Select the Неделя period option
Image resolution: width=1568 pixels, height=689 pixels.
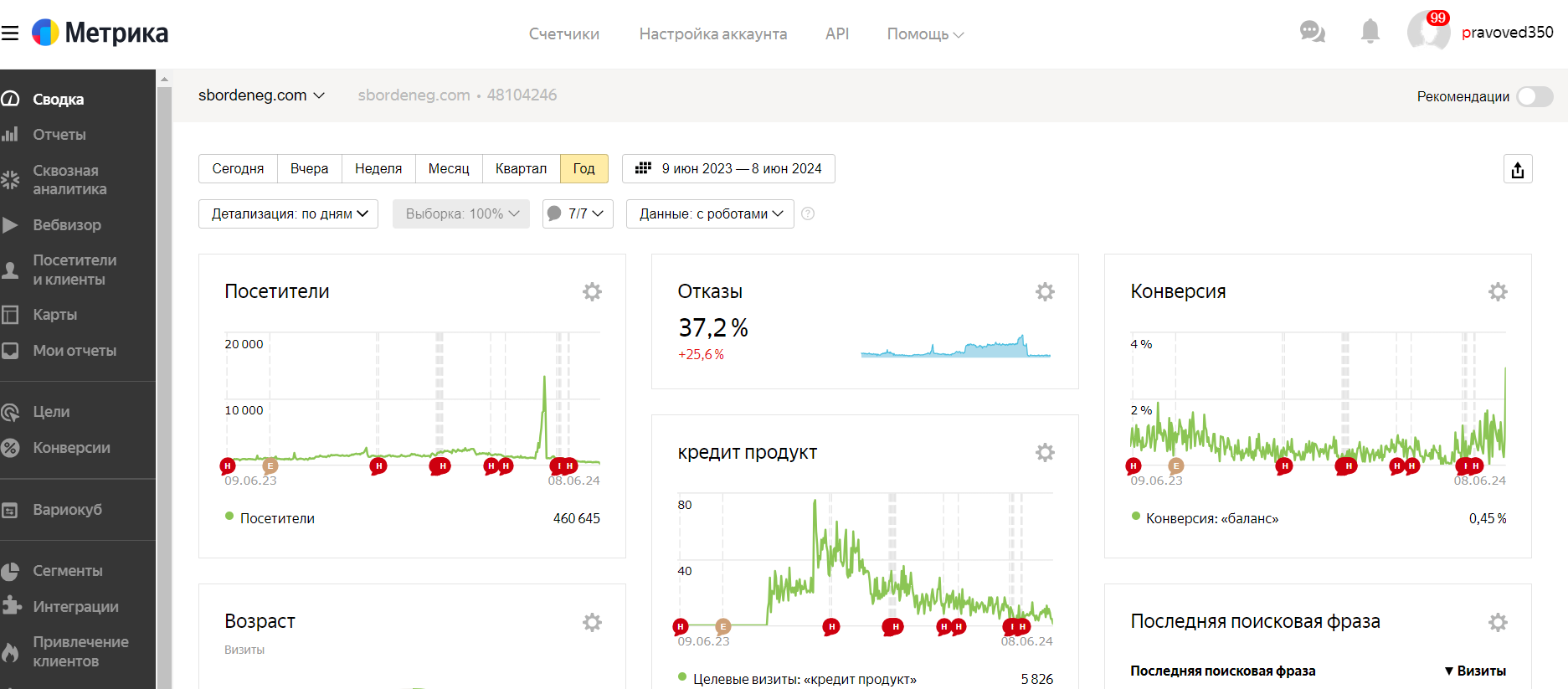[x=378, y=168]
